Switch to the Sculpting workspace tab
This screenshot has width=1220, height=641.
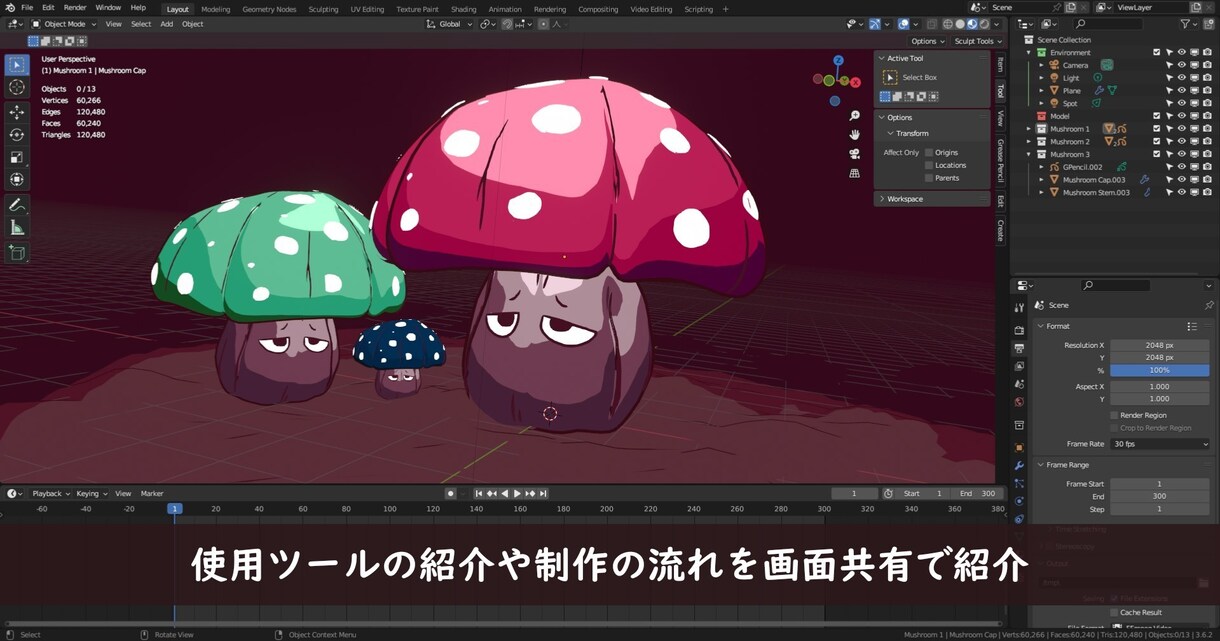323,9
